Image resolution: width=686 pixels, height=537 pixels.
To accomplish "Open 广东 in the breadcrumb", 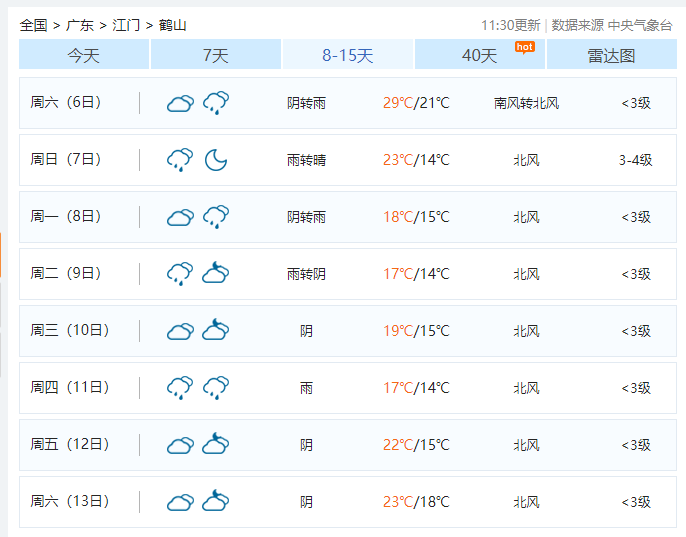I will (x=80, y=25).
